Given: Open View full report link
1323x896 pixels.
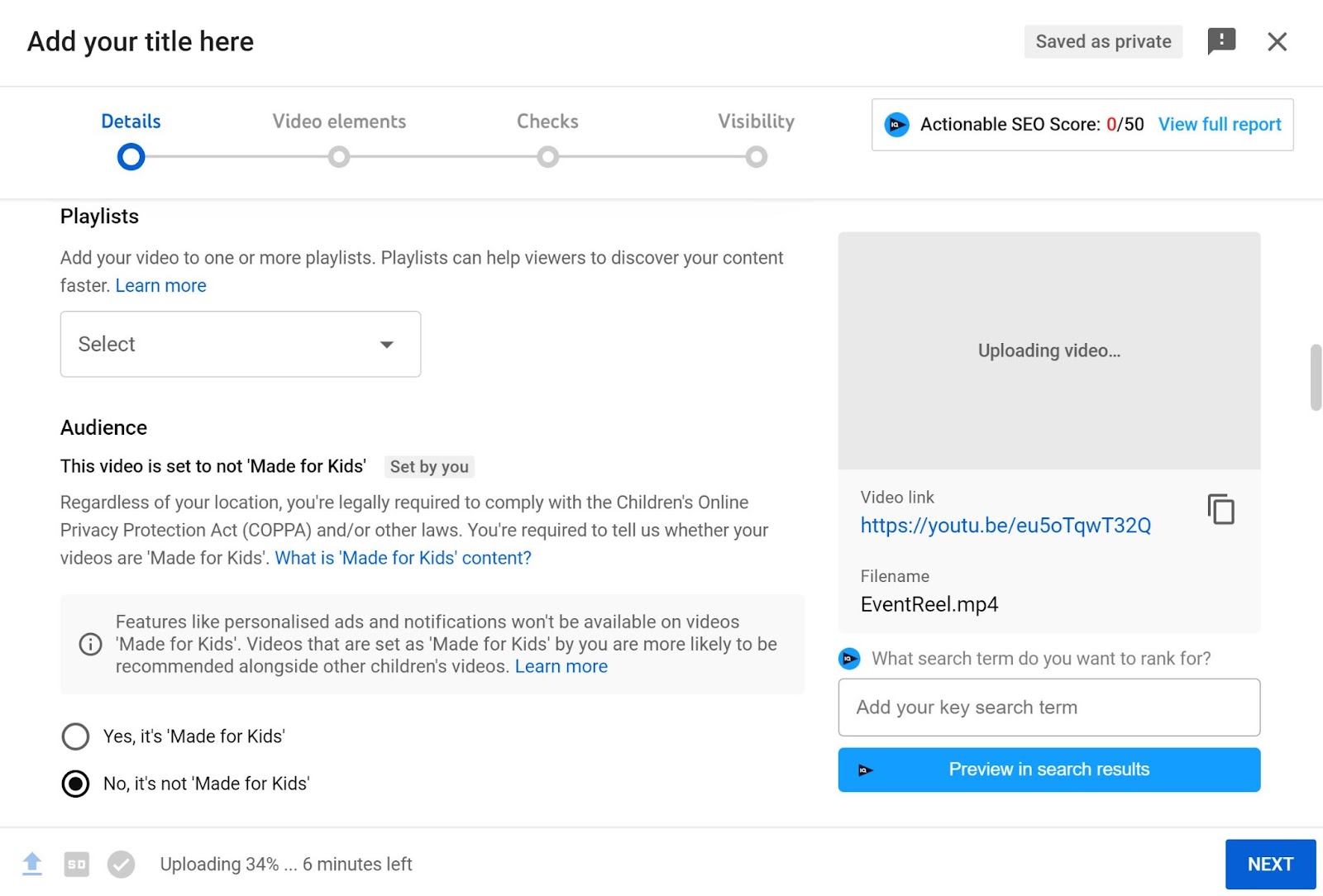Looking at the screenshot, I should point(1219,125).
